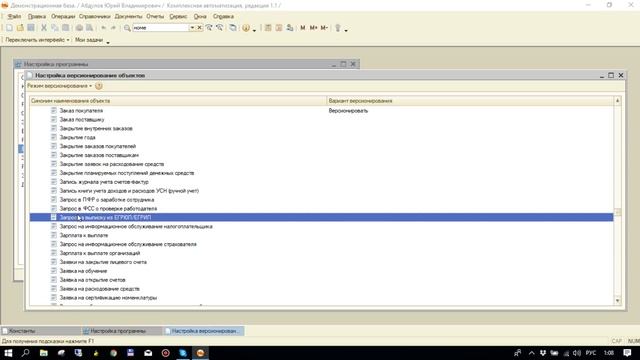Click help icon next to Режим версионирования
The image size is (640, 360).
(x=99, y=86)
